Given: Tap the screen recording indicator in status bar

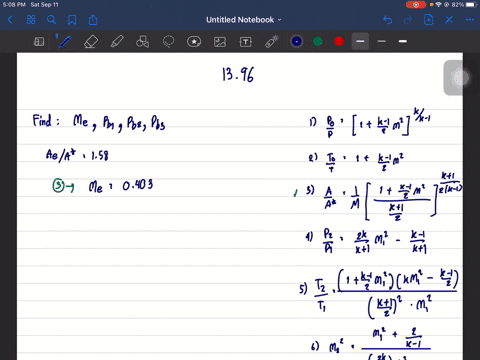Looking at the screenshot, I should (416, 5).
